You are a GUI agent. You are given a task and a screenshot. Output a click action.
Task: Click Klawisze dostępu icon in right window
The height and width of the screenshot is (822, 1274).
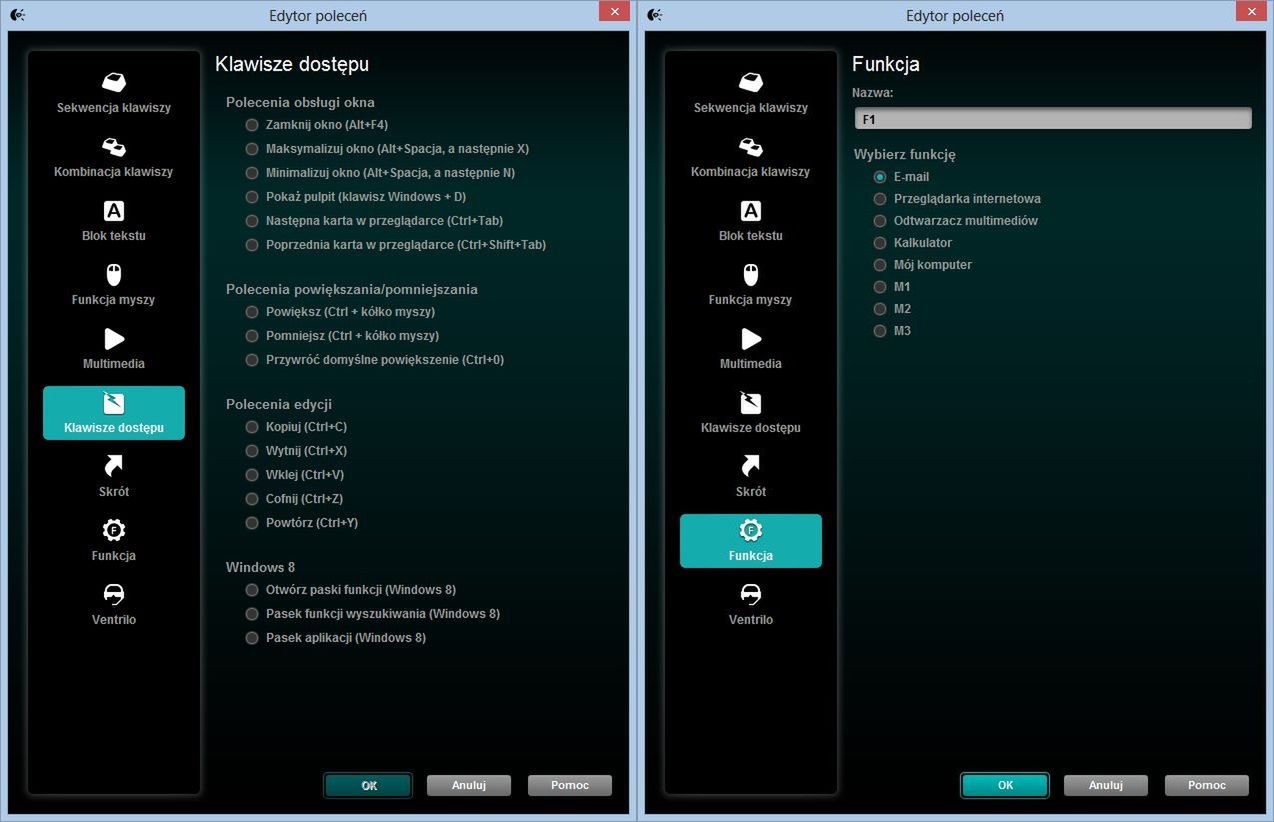coord(751,403)
